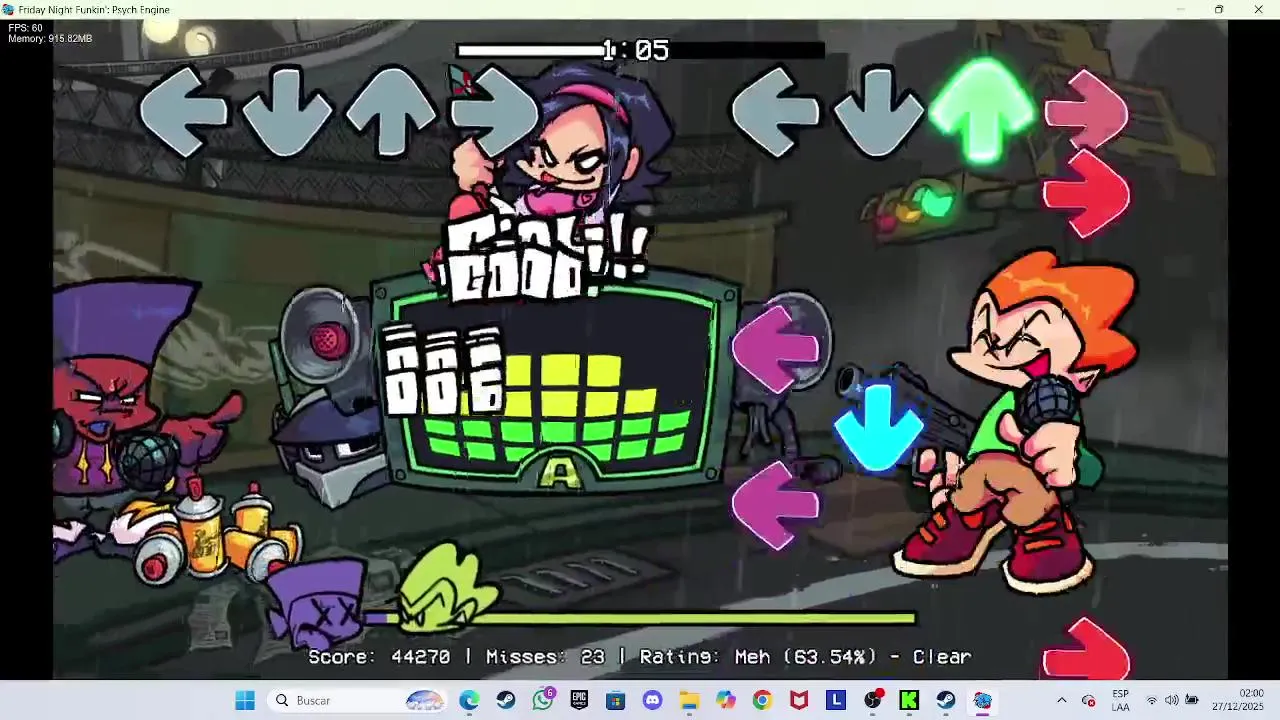The image size is (1280, 720).
Task: Open the Copilot taskbar icon
Action: click(726, 700)
